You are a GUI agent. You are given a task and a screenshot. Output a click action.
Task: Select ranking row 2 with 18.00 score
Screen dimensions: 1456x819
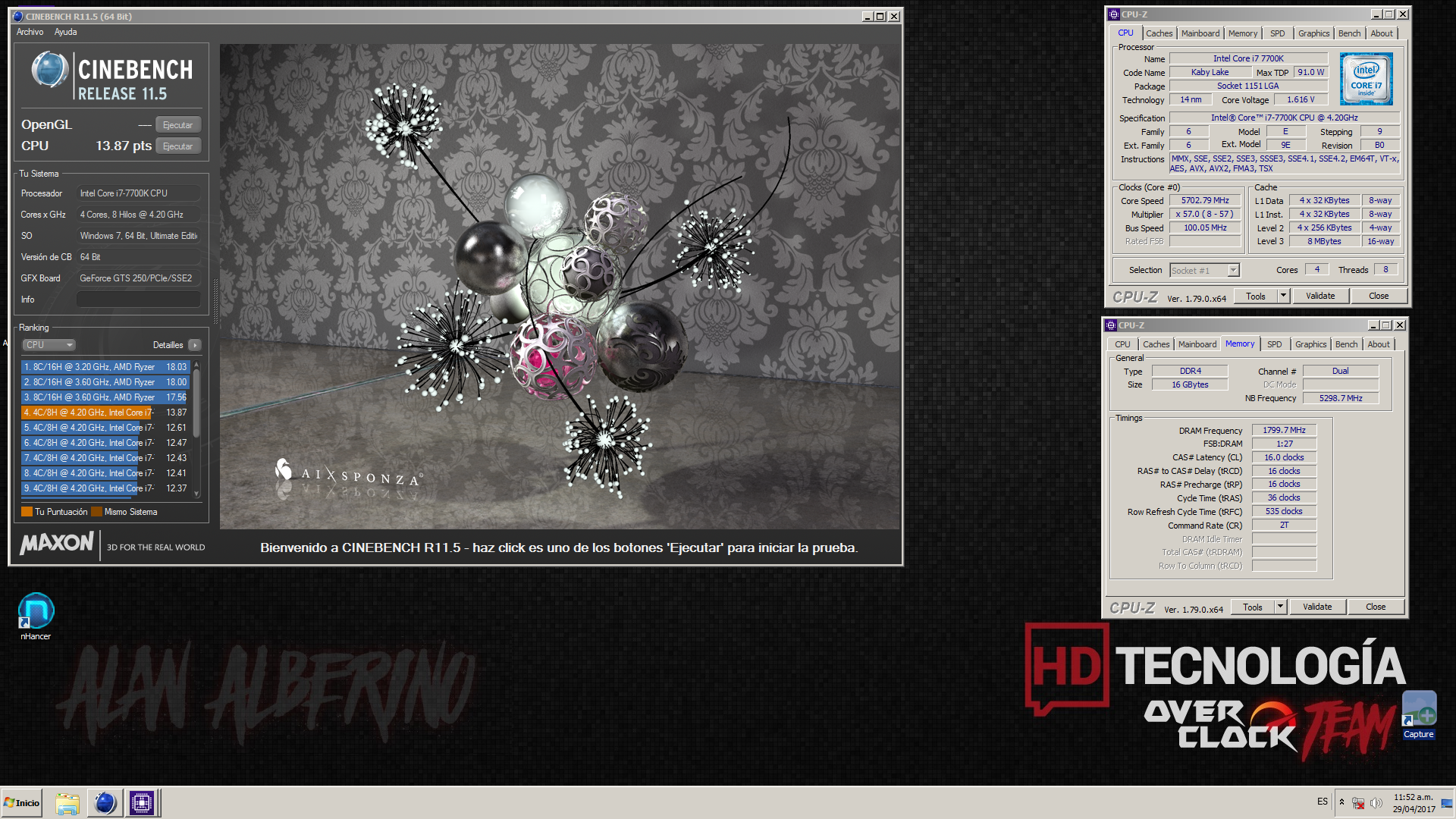tap(105, 382)
